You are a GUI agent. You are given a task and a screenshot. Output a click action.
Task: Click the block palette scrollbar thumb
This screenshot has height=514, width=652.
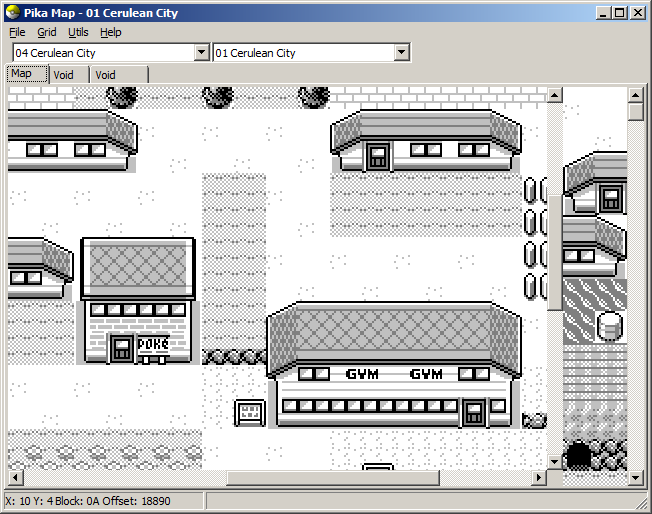(635, 112)
